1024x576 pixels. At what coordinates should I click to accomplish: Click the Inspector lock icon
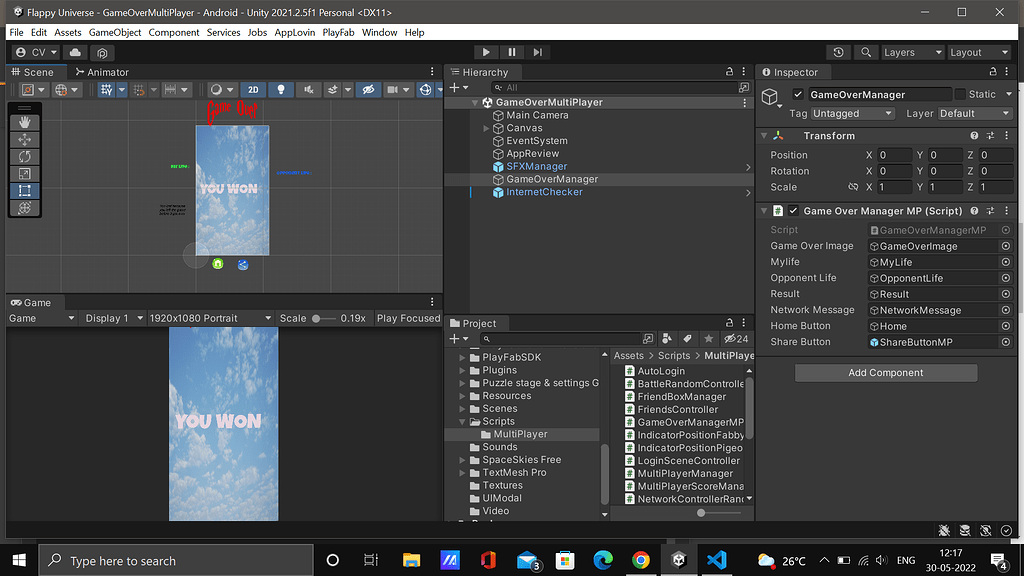pyautogui.click(x=991, y=72)
